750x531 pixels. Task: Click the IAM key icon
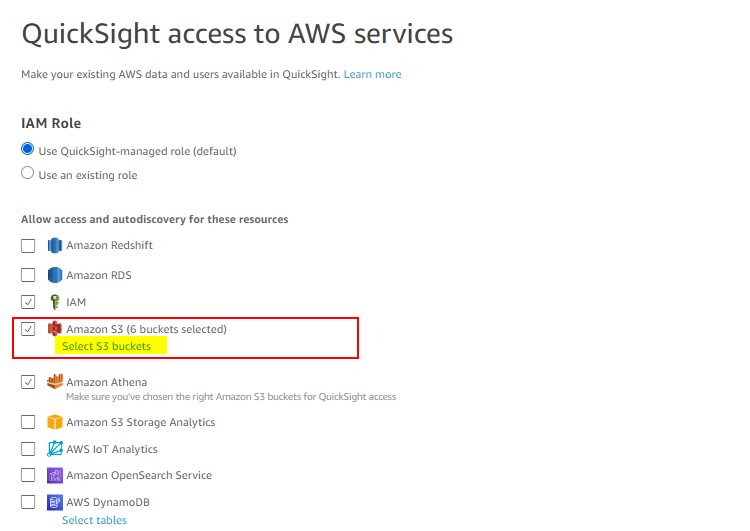tap(55, 302)
